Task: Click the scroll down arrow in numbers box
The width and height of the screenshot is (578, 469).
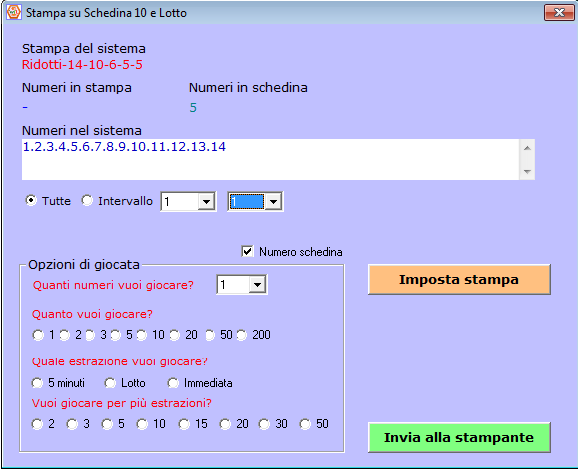Action: (527, 171)
